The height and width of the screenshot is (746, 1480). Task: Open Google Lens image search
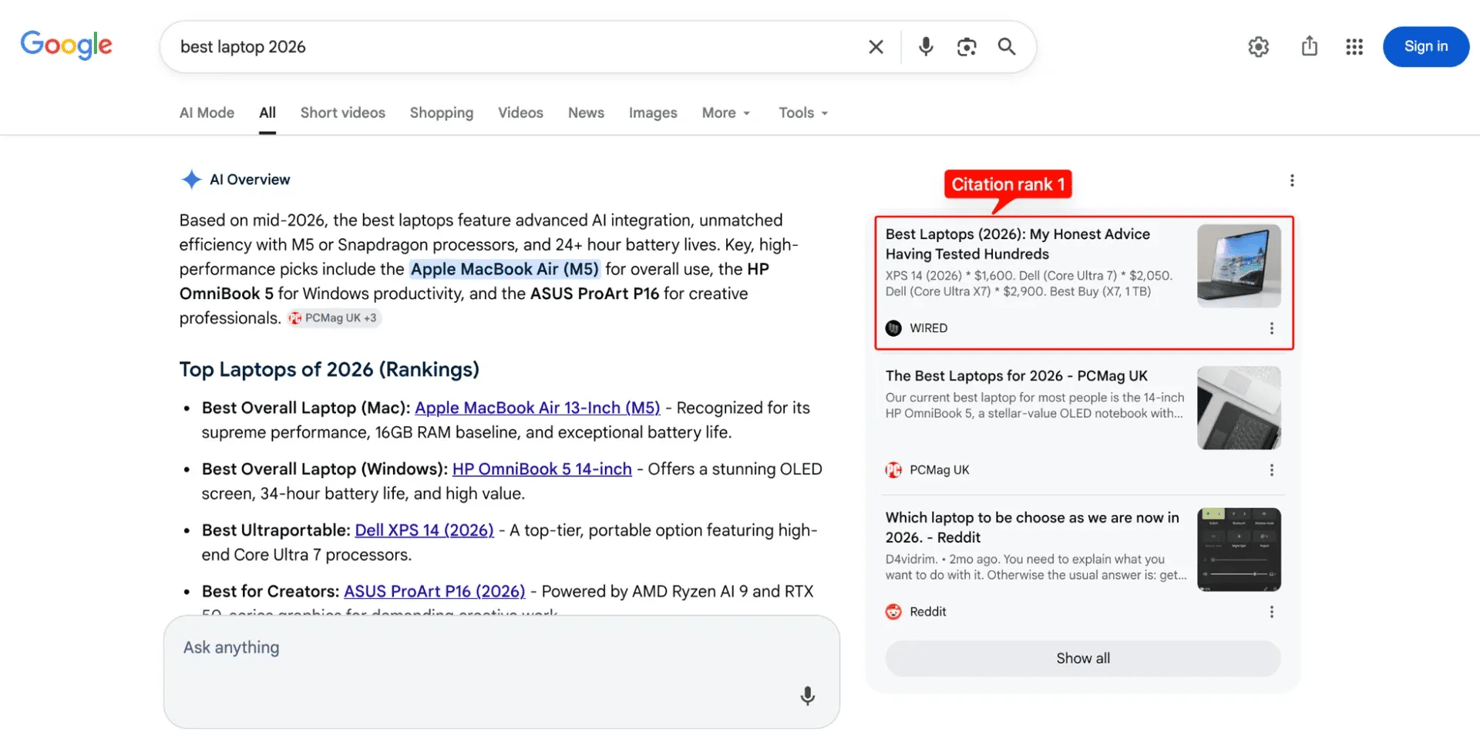[966, 47]
